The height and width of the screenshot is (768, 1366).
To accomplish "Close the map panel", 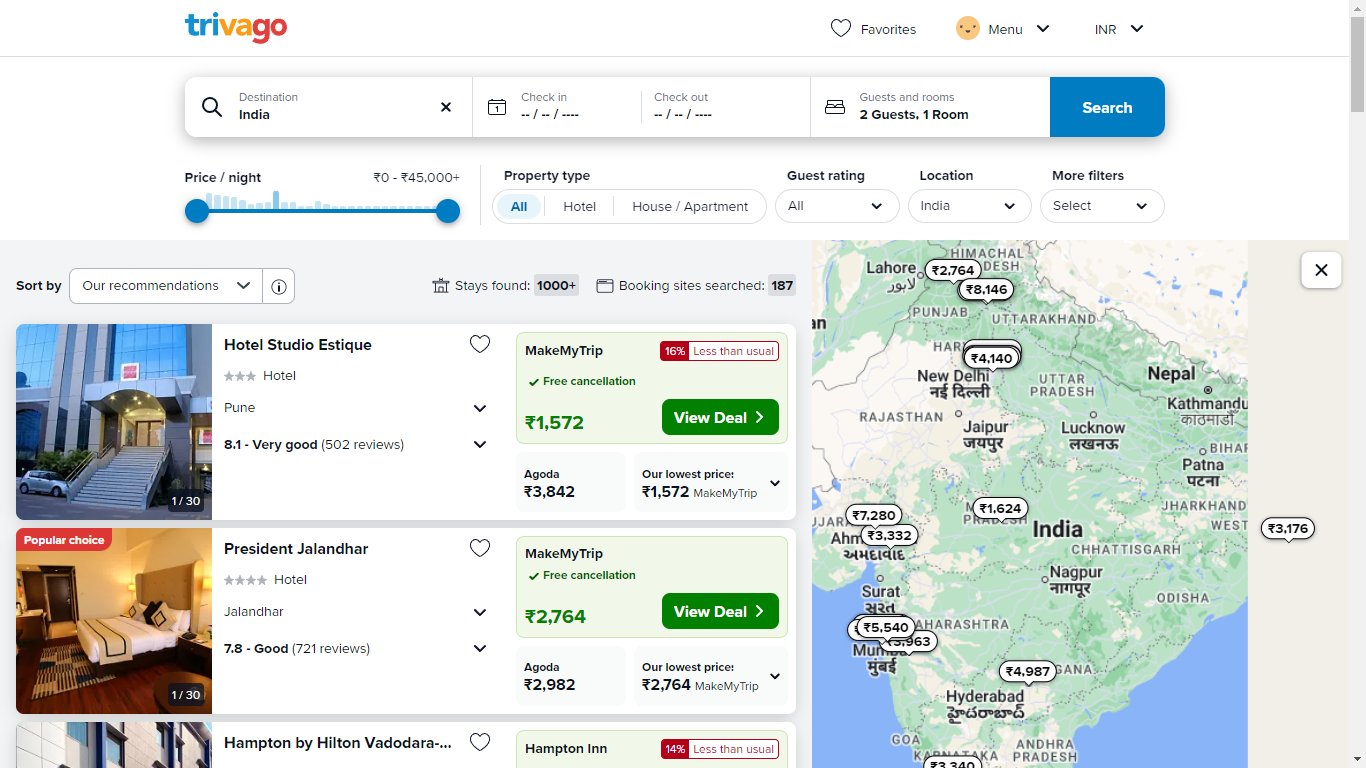I will 1321,270.
